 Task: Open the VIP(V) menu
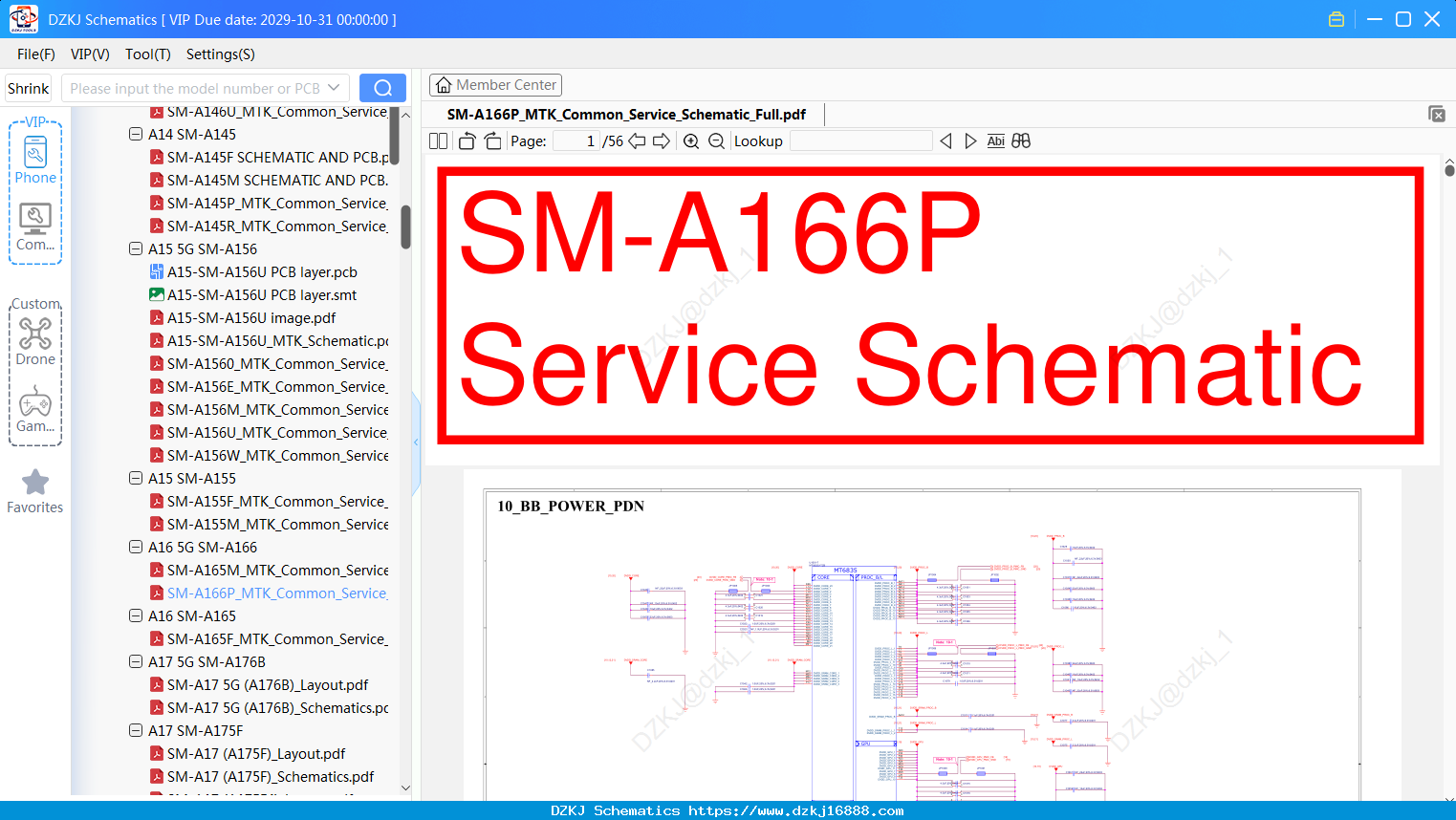pos(90,54)
